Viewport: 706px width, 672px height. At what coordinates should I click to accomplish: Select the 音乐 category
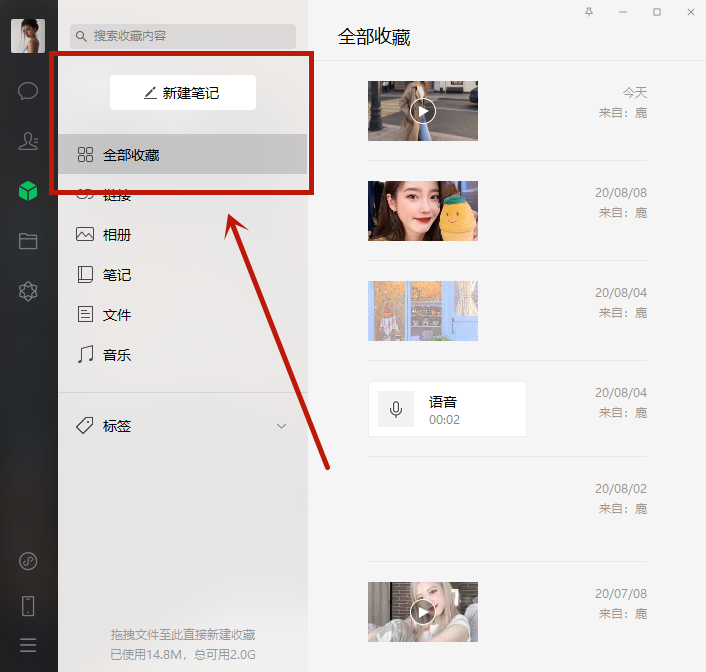point(183,355)
